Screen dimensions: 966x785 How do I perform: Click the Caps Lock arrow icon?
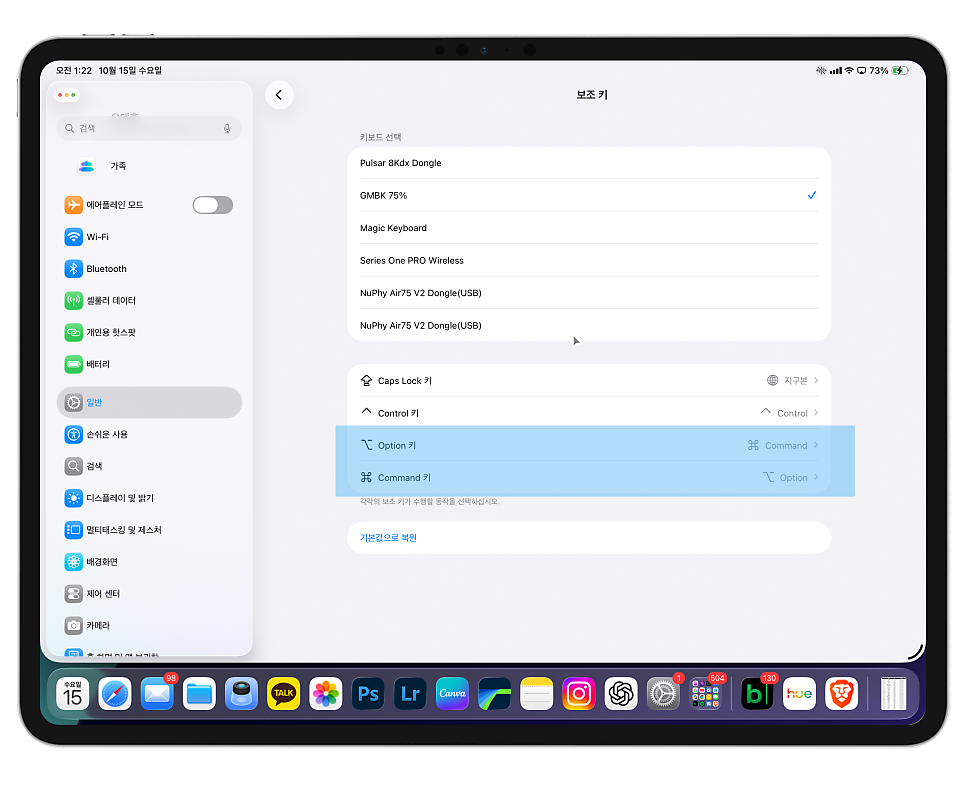367,380
